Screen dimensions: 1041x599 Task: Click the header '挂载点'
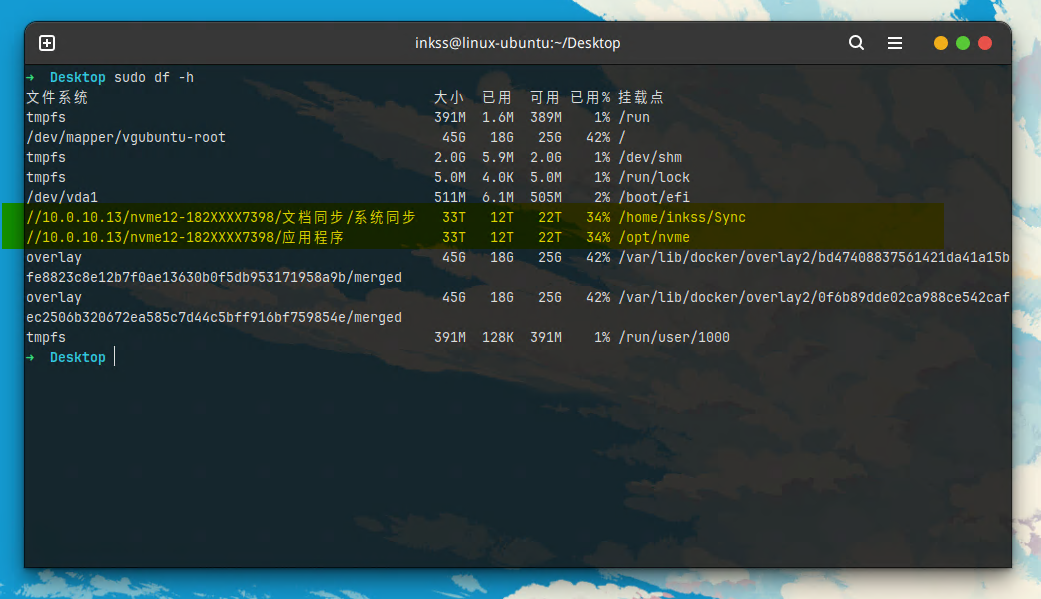tap(641, 98)
